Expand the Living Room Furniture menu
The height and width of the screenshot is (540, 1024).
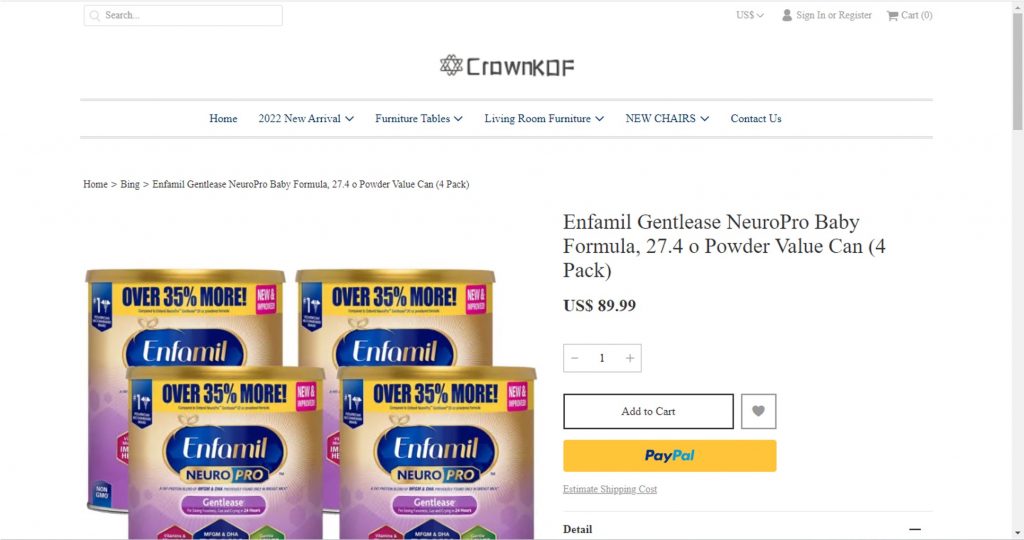[x=544, y=118]
